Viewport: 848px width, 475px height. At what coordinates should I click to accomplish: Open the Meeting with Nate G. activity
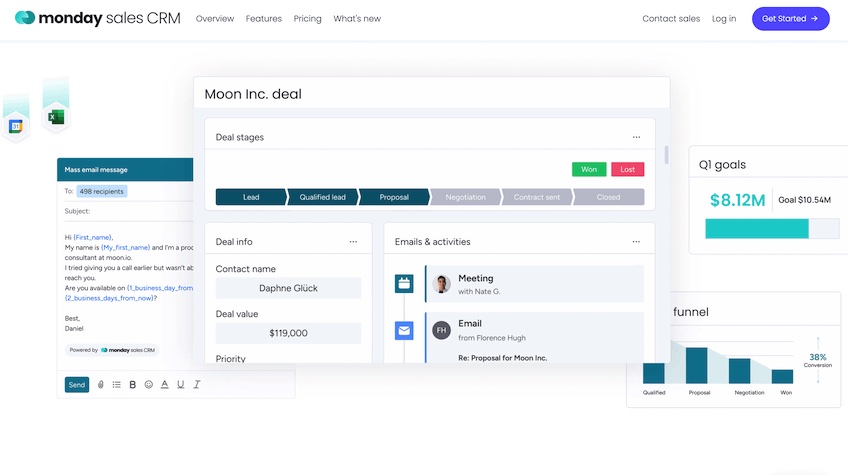tap(534, 283)
